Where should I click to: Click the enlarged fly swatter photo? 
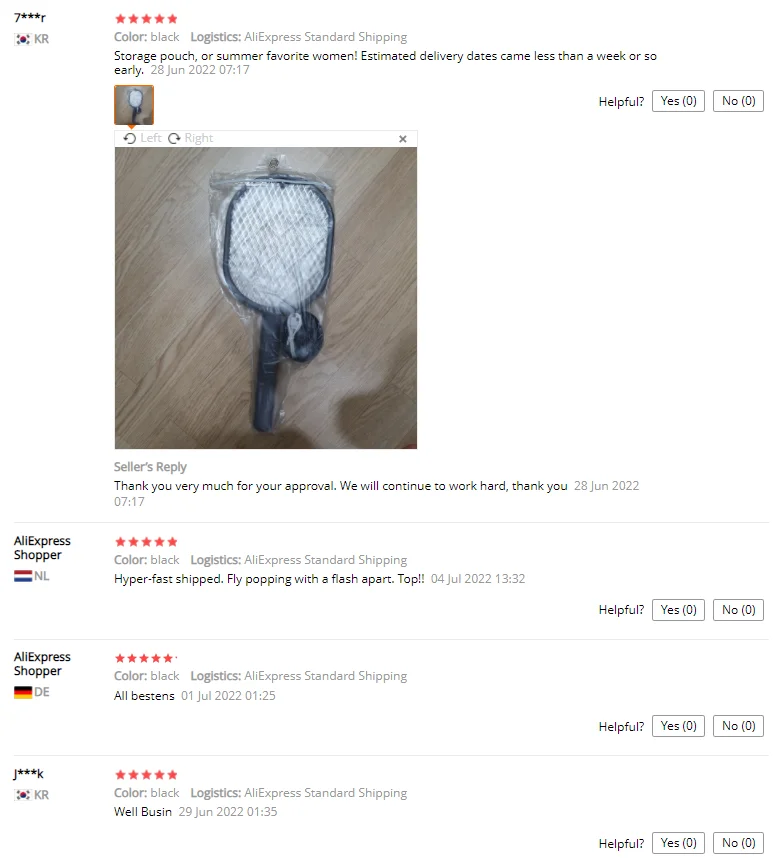click(266, 298)
